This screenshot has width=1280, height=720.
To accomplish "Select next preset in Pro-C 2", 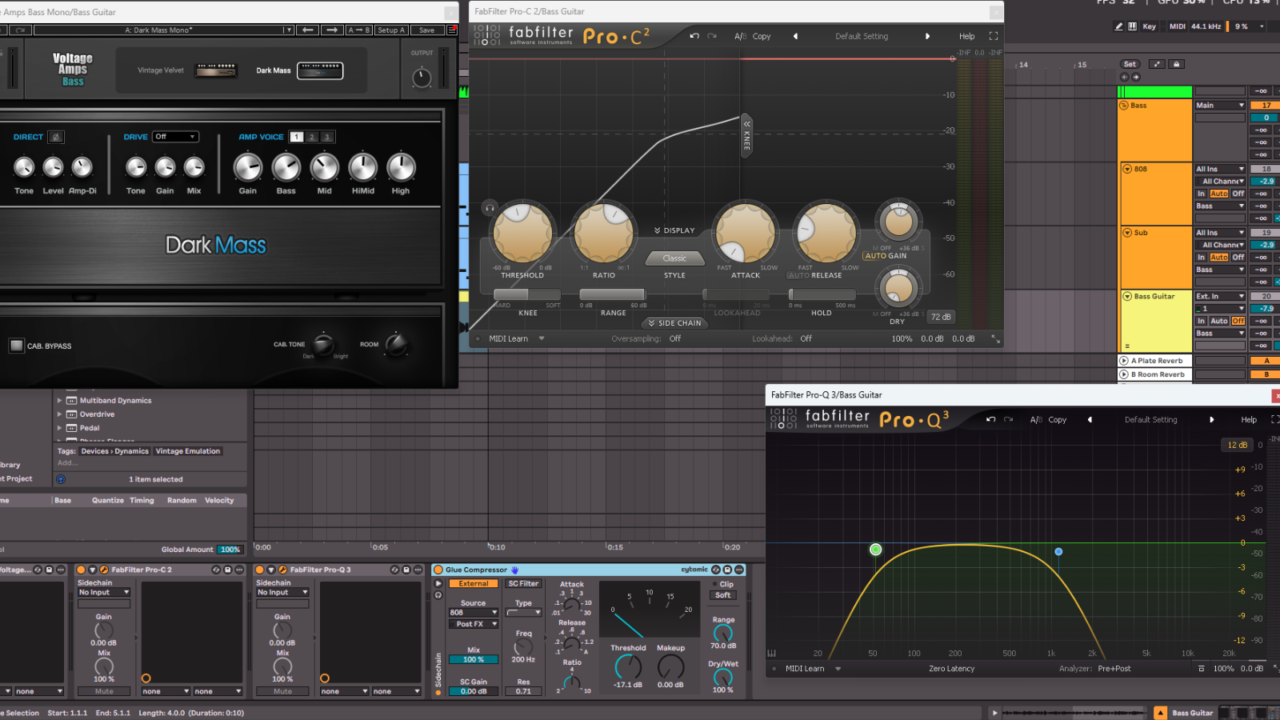I will tap(928, 36).
